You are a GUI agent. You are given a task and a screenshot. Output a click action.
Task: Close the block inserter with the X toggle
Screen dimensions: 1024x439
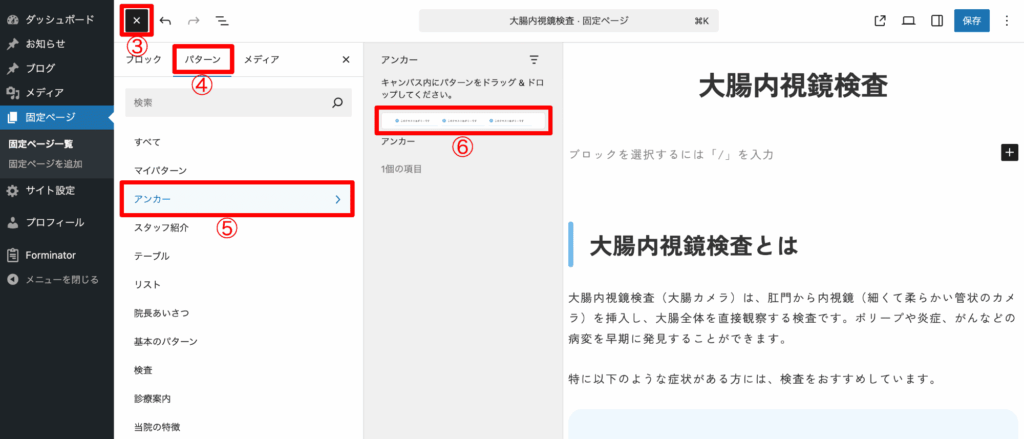pos(136,20)
